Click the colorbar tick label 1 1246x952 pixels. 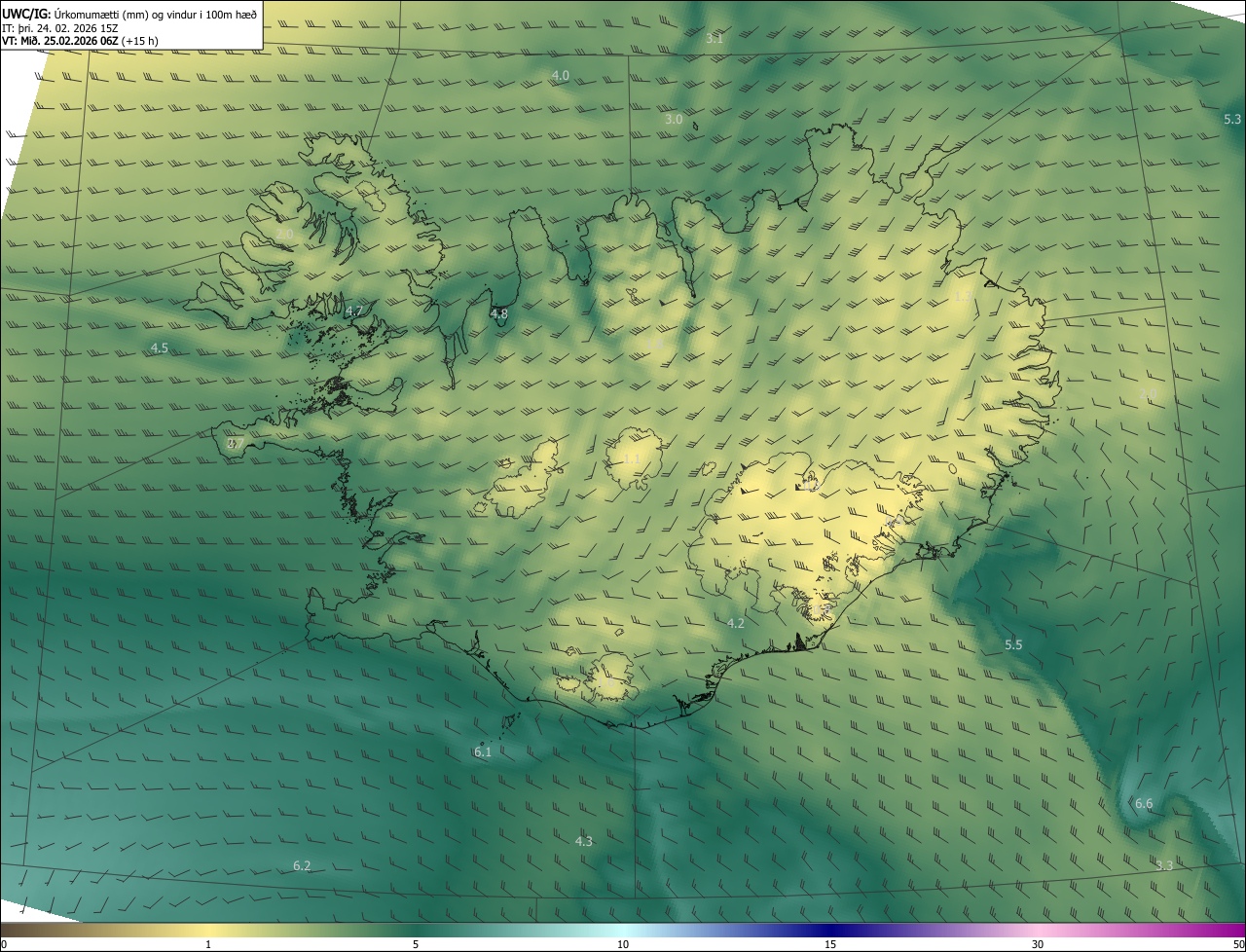[208, 944]
